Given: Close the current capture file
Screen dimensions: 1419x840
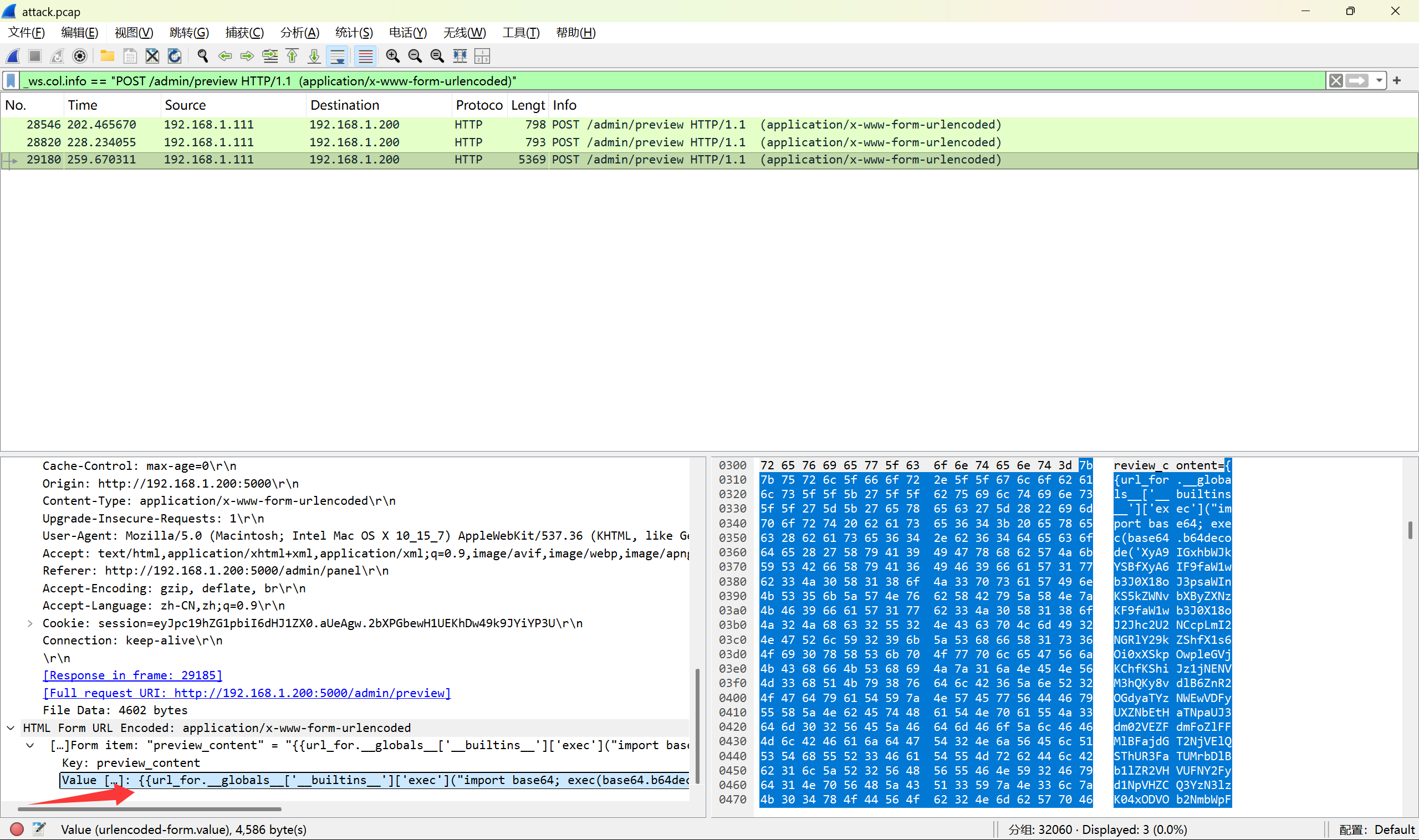Looking at the screenshot, I should click(x=152, y=56).
